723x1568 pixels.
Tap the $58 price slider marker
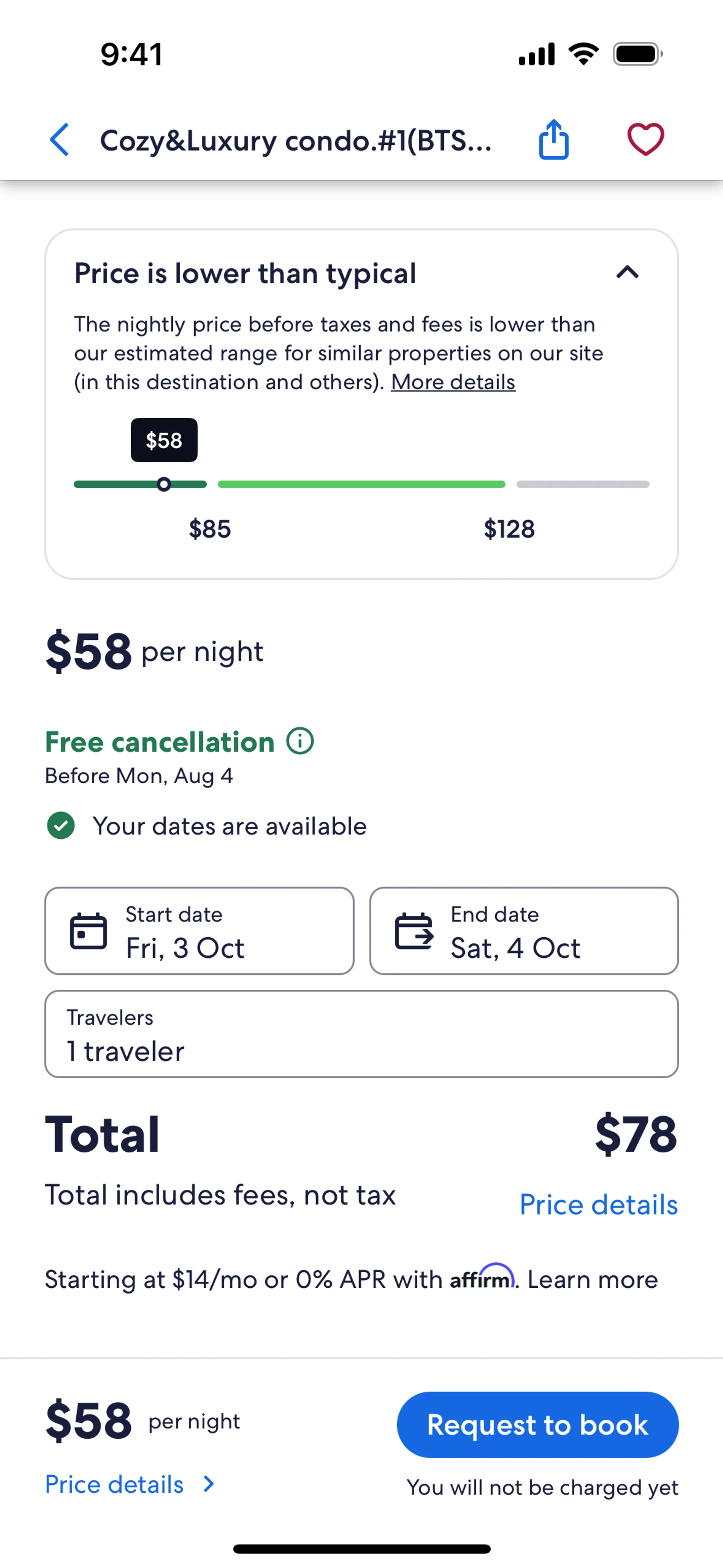pos(164,484)
